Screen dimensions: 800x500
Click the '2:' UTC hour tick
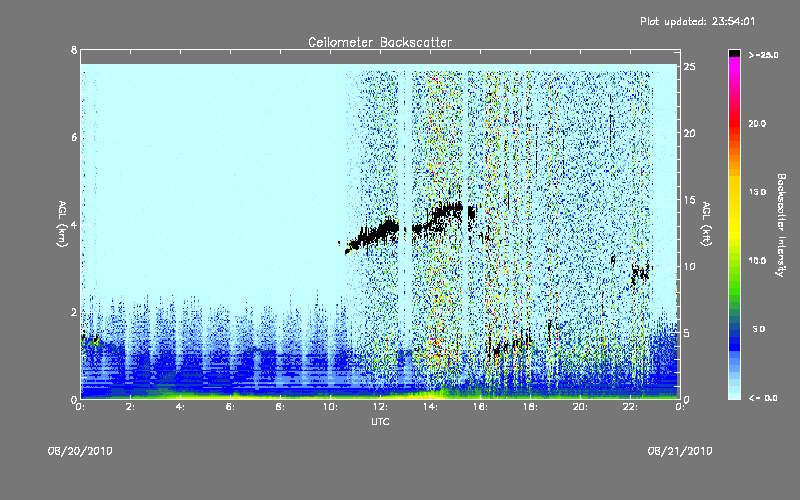[131, 407]
